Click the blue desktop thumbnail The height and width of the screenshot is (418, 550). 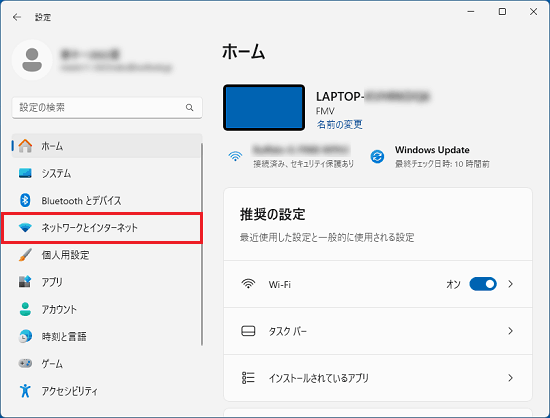click(x=264, y=107)
